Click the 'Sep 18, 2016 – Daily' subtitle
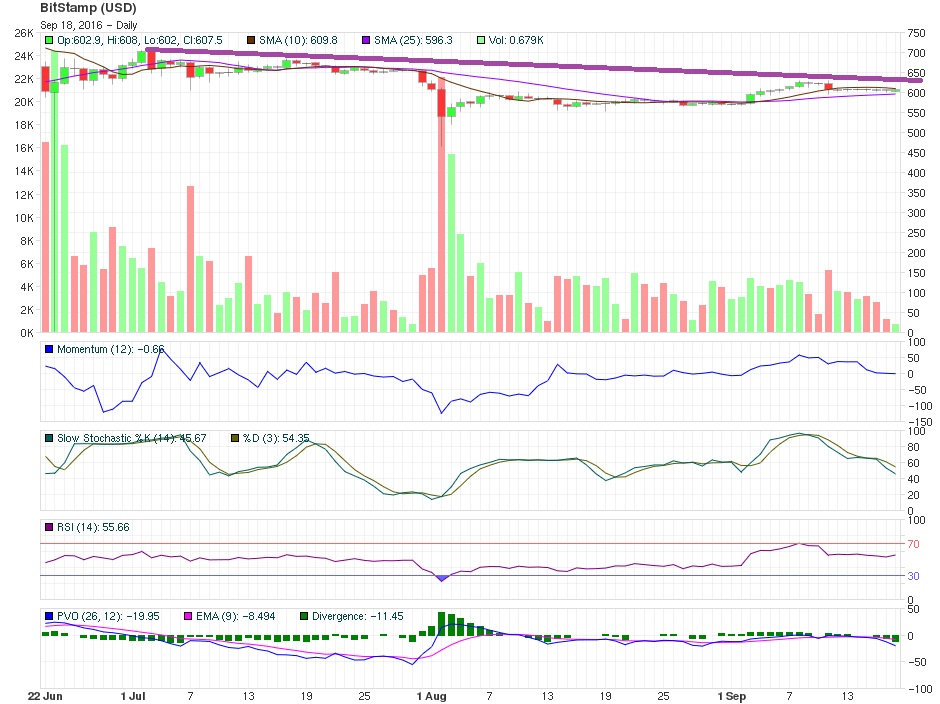Screen dimensions: 940x704 point(89,25)
